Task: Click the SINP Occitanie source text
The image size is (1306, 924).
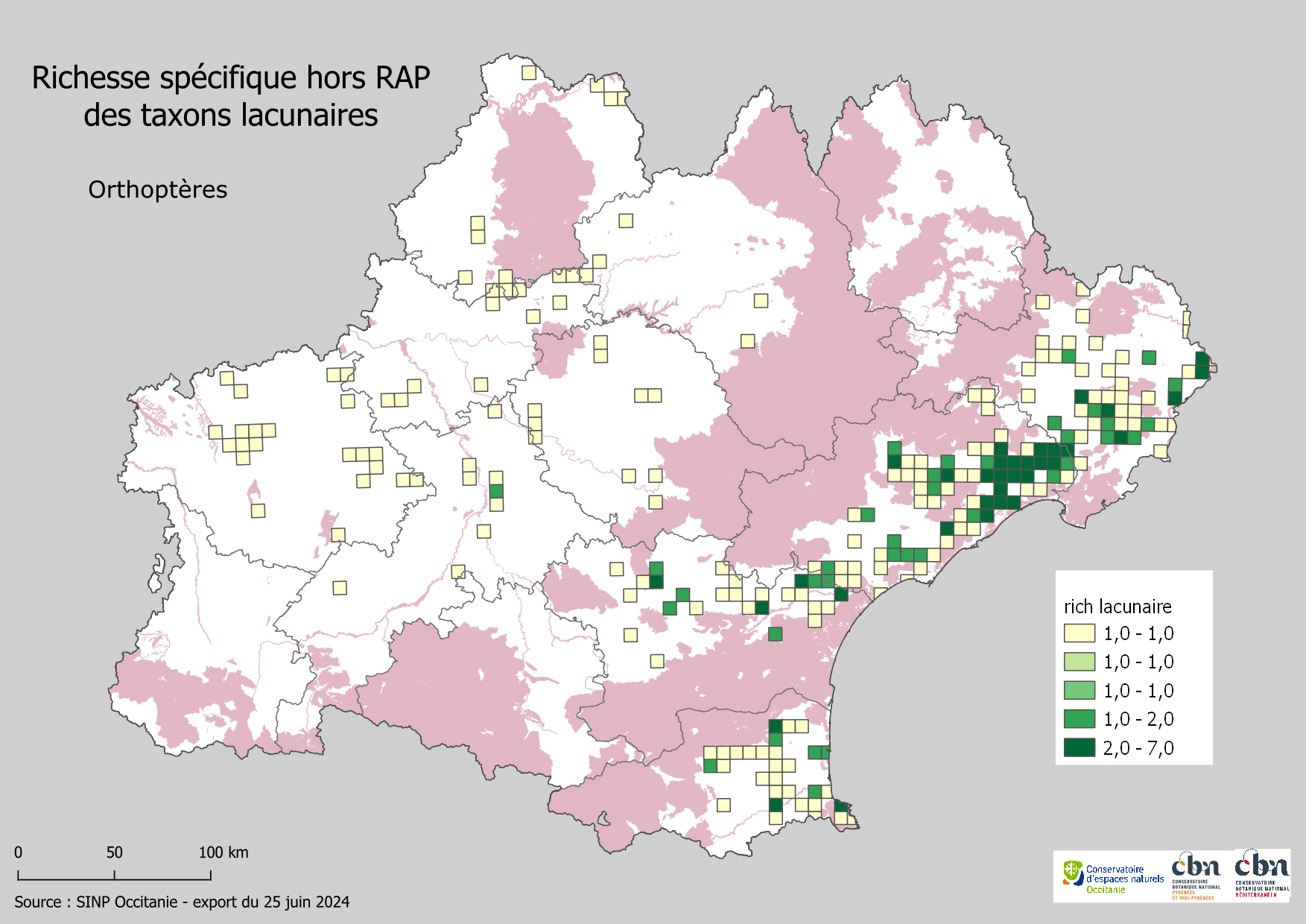Action: coord(182,902)
